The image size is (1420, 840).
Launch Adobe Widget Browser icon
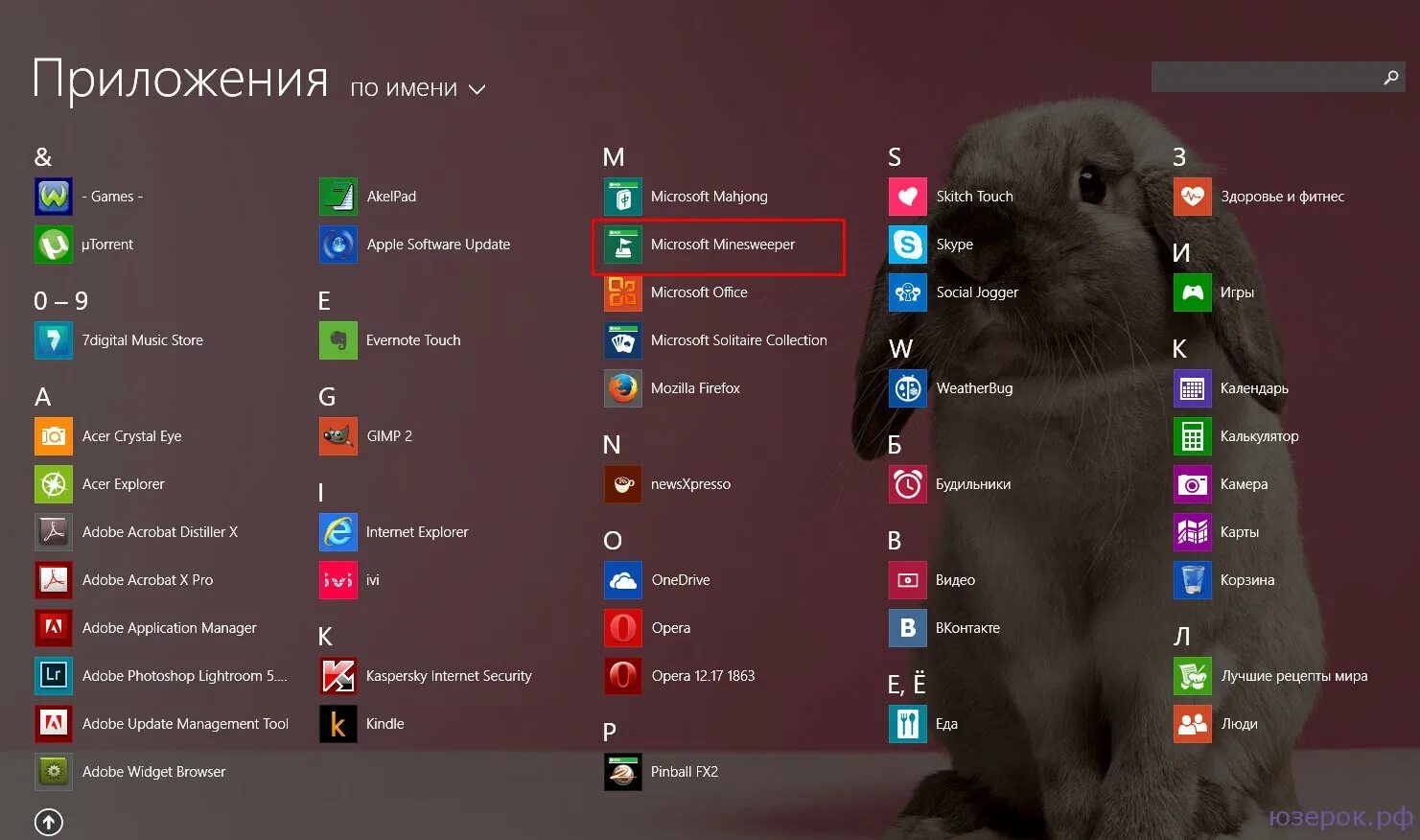[54, 772]
